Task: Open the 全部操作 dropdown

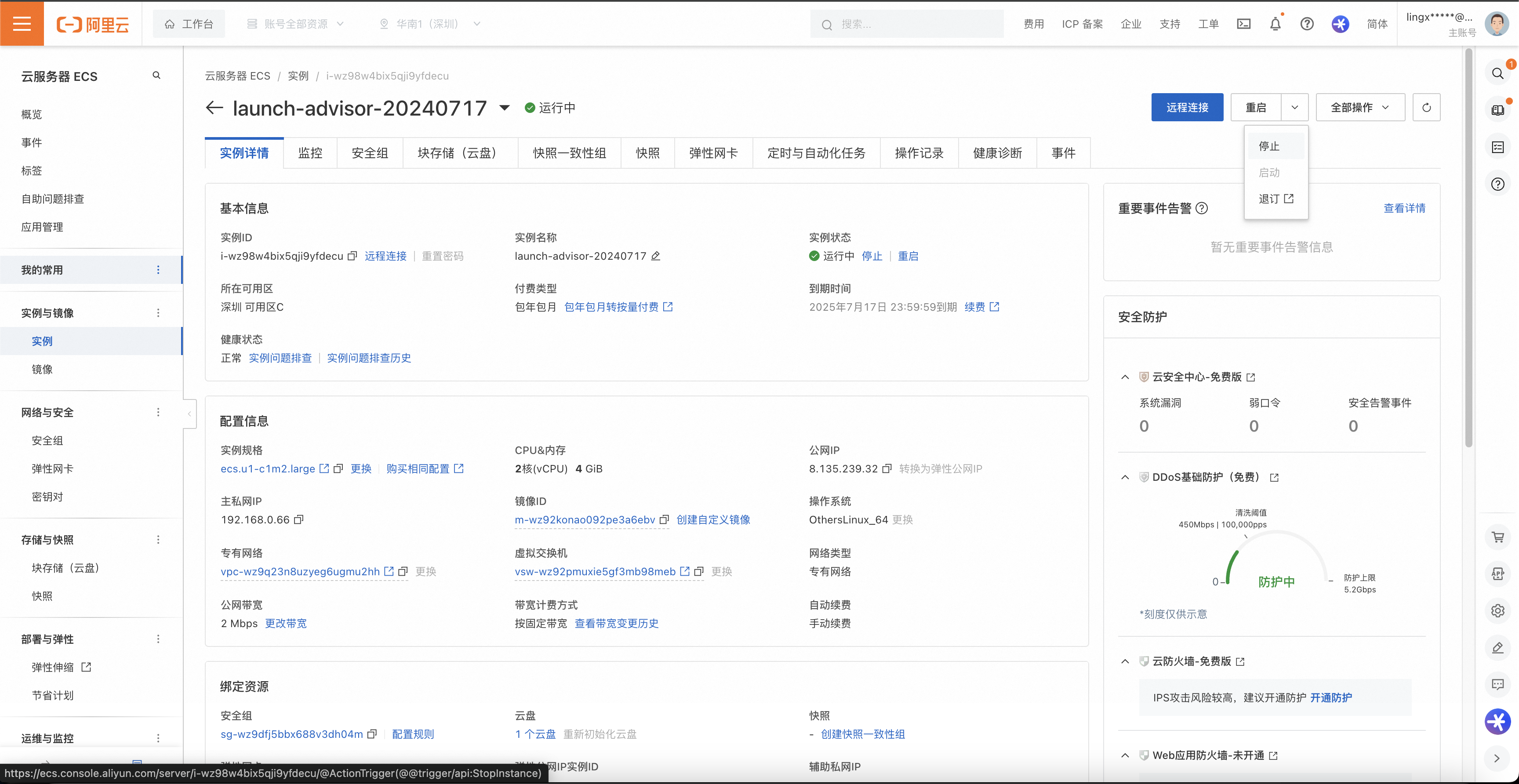Action: pos(1360,107)
